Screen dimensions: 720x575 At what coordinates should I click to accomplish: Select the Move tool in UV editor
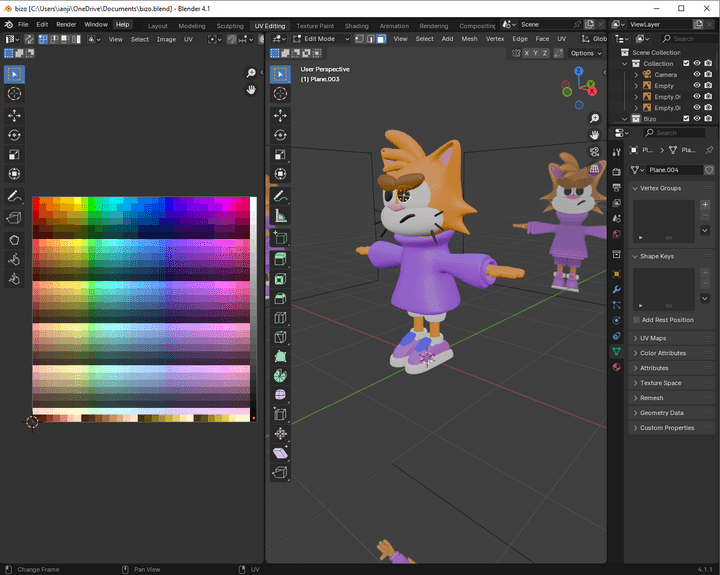pyautogui.click(x=15, y=115)
